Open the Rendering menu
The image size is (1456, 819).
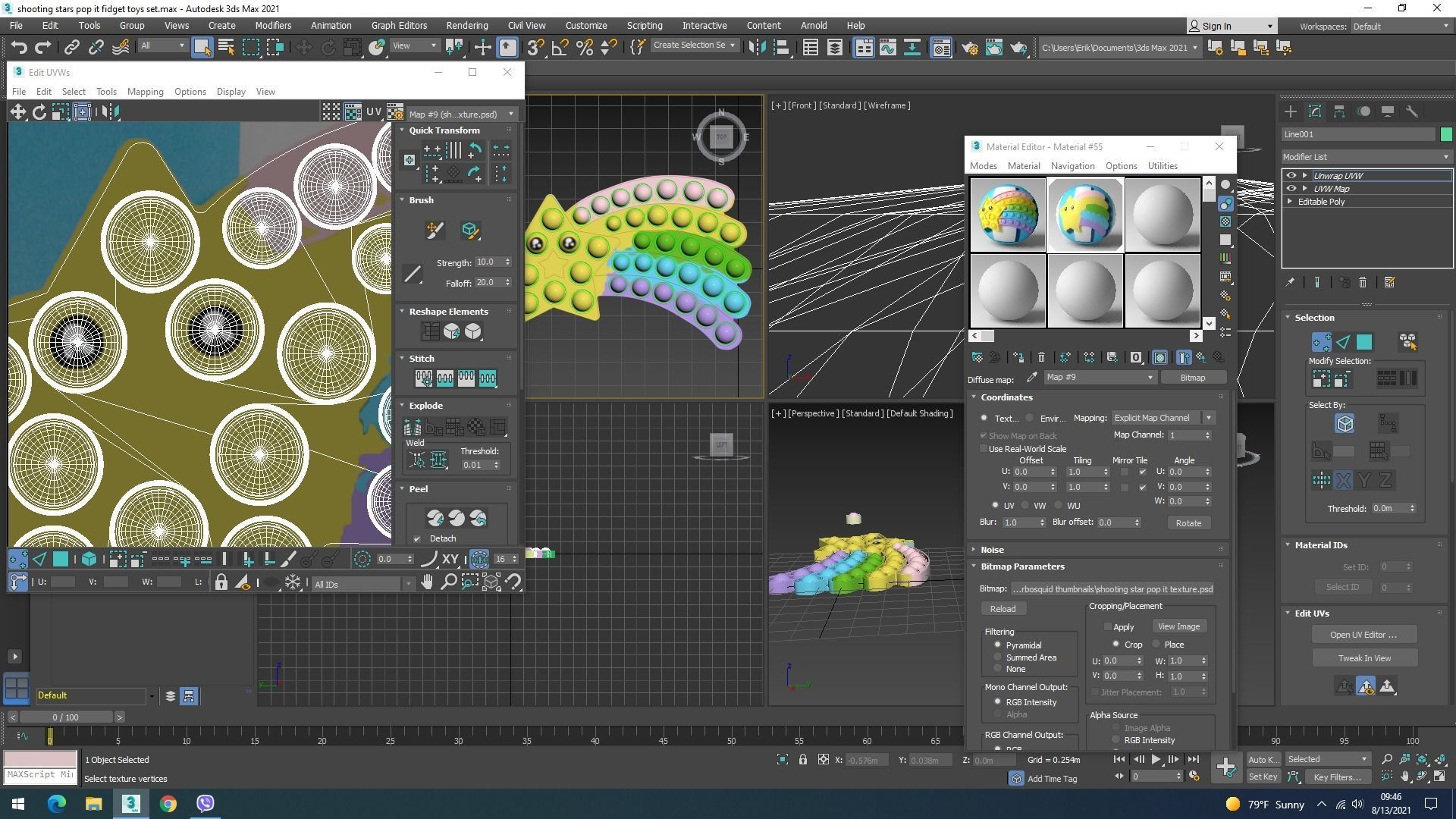[x=466, y=25]
